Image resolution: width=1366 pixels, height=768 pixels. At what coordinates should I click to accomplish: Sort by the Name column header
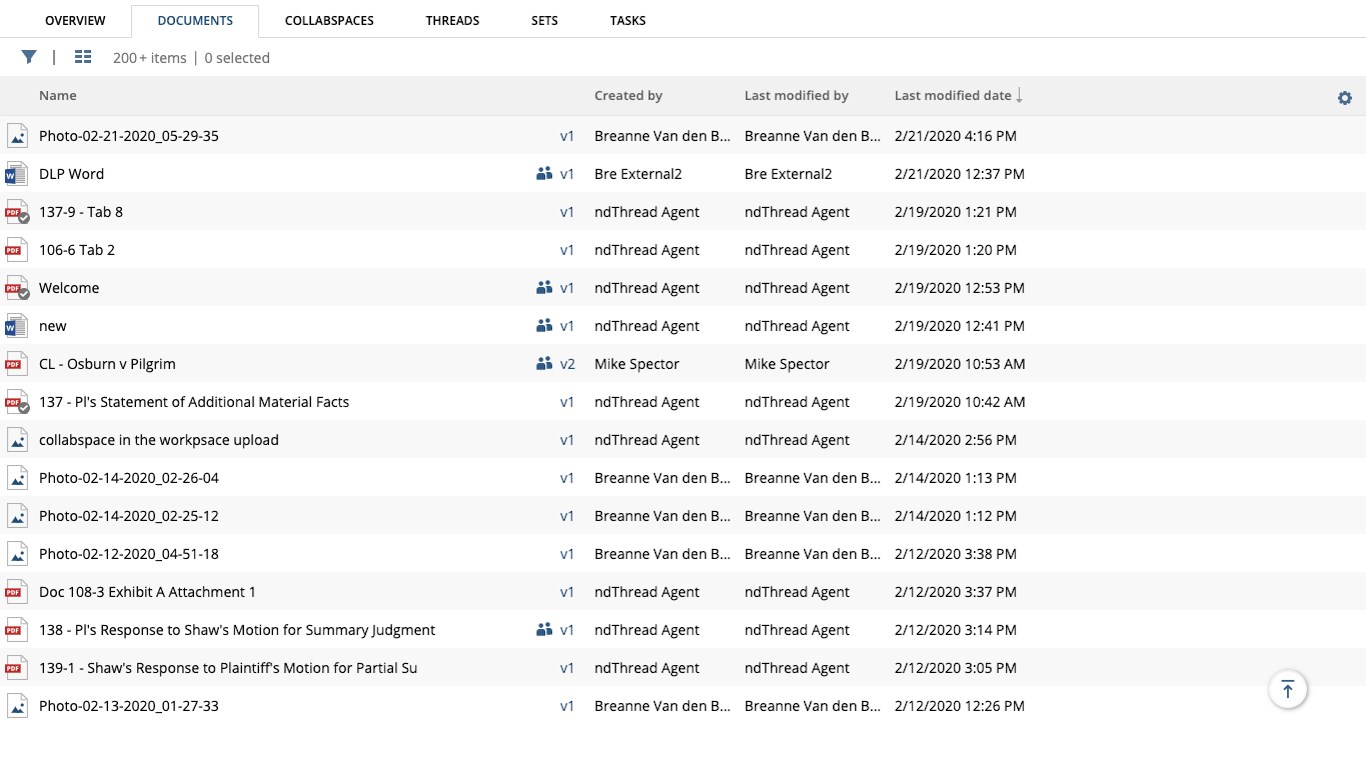click(58, 96)
